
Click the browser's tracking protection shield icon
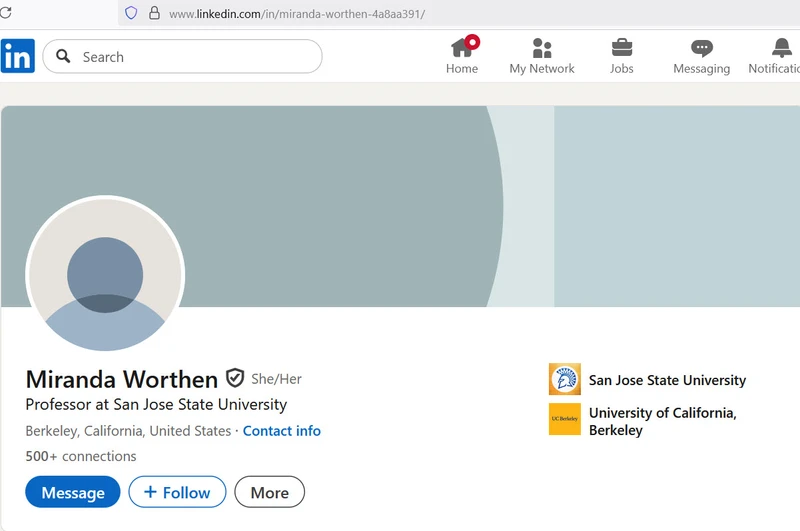point(131,13)
